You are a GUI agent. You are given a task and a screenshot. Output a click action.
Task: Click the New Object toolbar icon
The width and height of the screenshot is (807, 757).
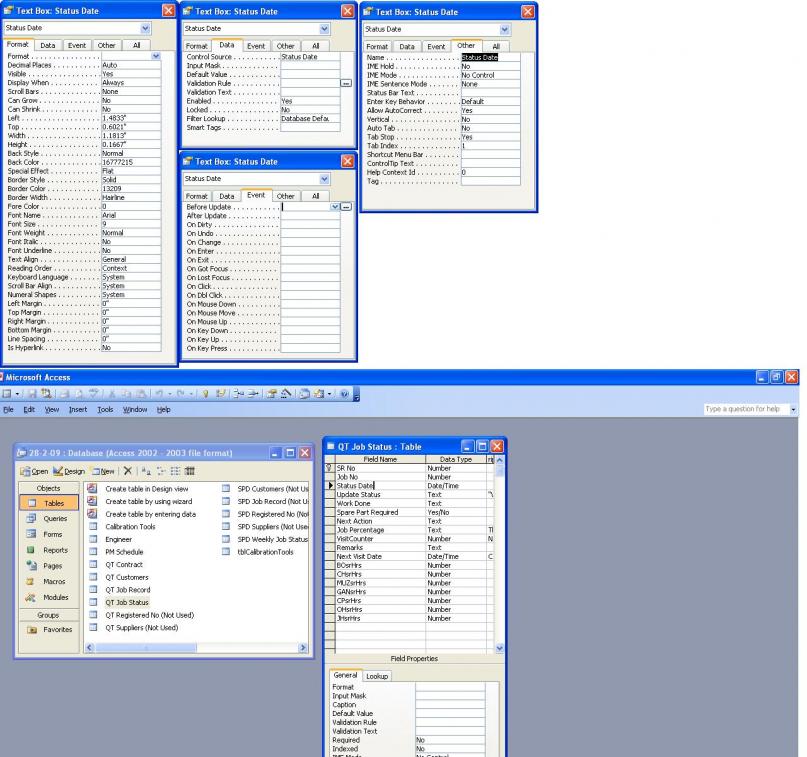[x=319, y=394]
